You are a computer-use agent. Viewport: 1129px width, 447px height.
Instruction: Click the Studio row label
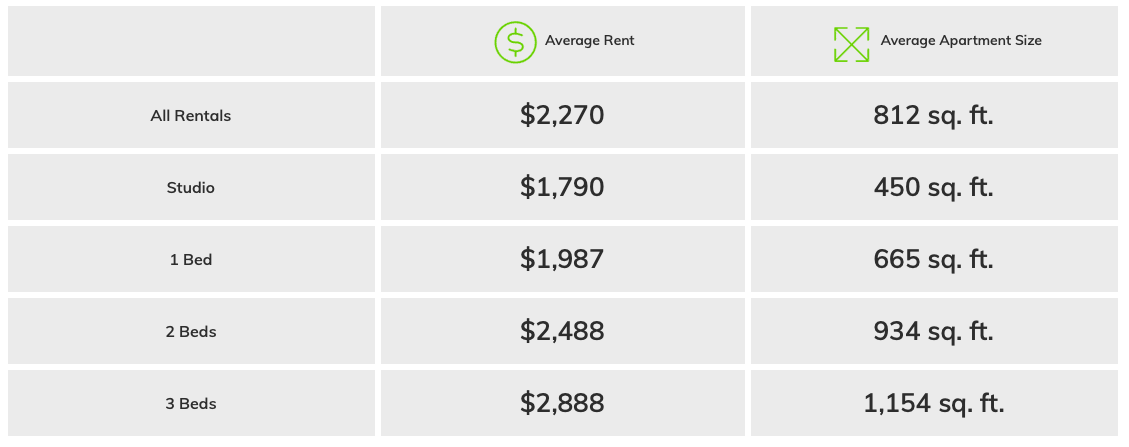[x=190, y=188]
